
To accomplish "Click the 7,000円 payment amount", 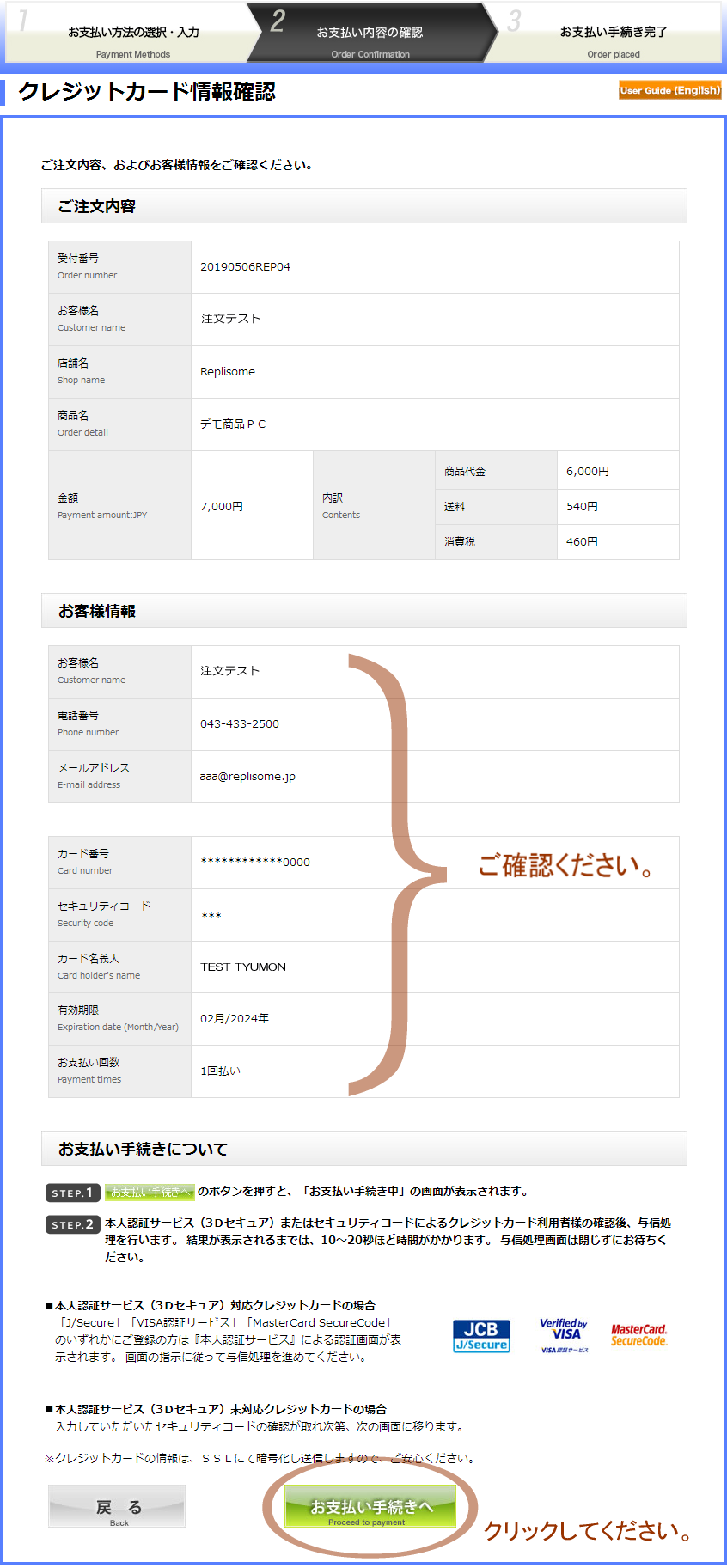I will pos(222,507).
